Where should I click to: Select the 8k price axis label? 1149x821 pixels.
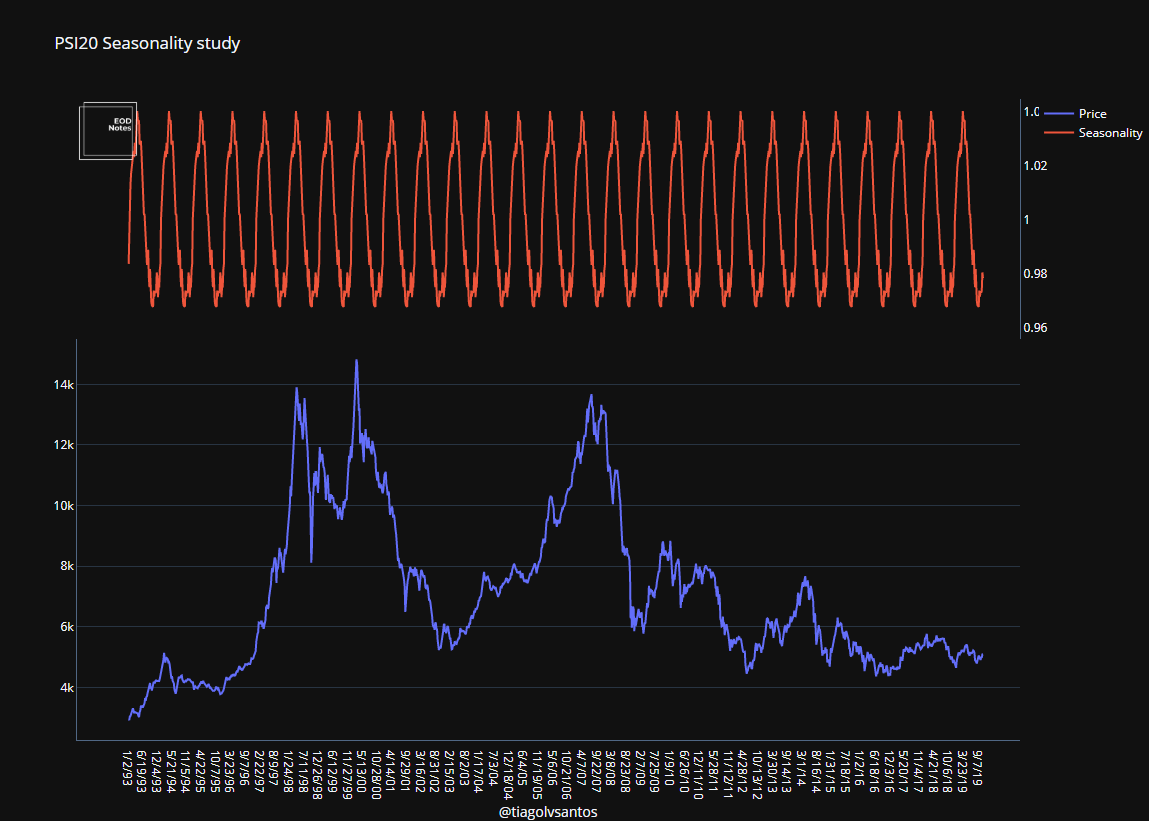point(64,566)
